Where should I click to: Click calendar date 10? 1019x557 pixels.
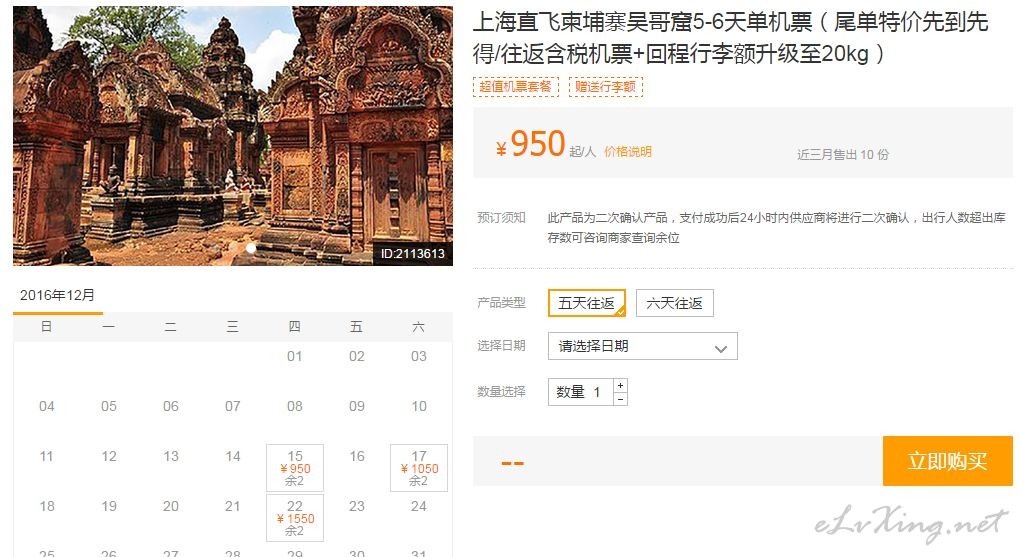coord(419,406)
